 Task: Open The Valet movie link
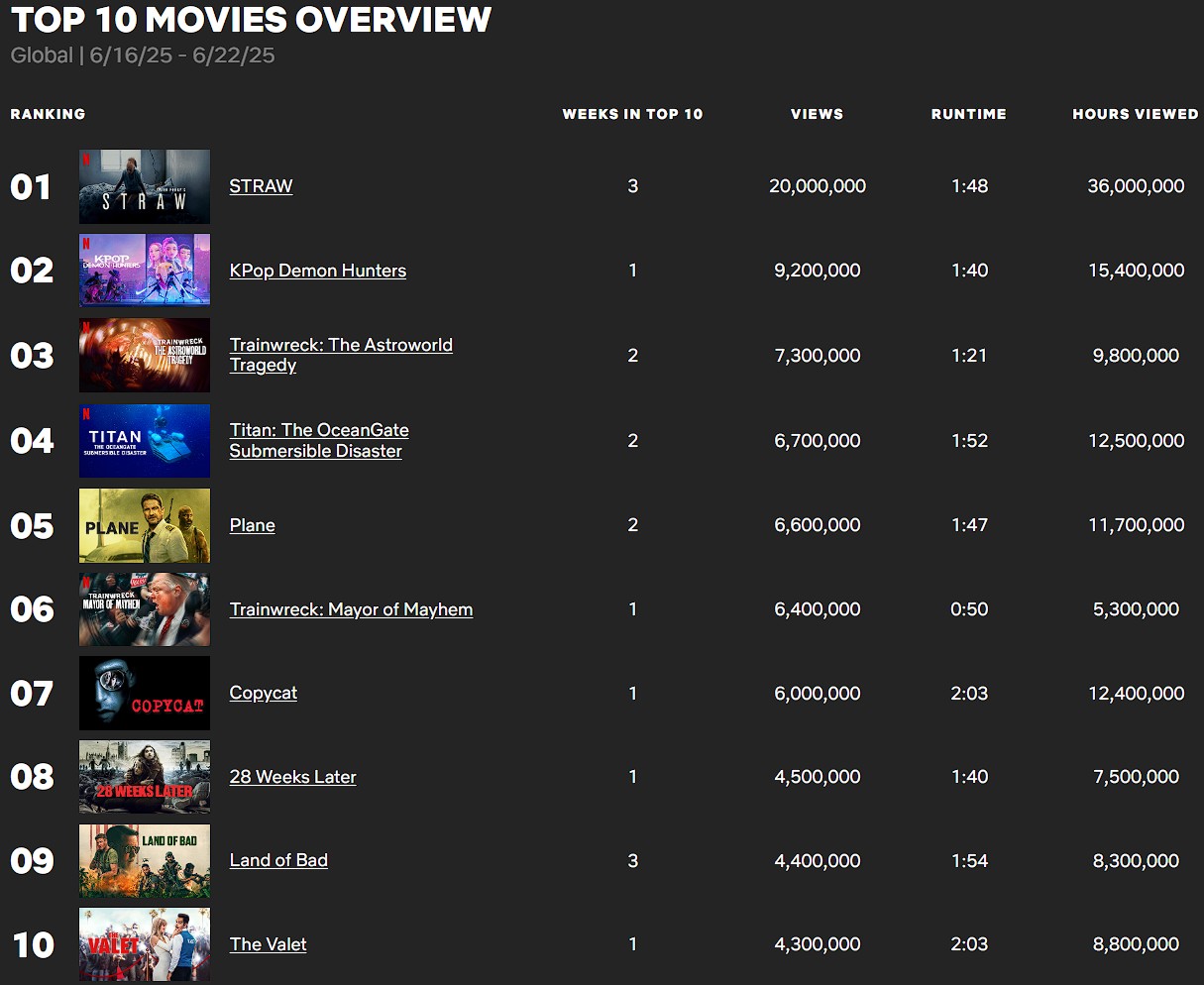click(x=268, y=944)
